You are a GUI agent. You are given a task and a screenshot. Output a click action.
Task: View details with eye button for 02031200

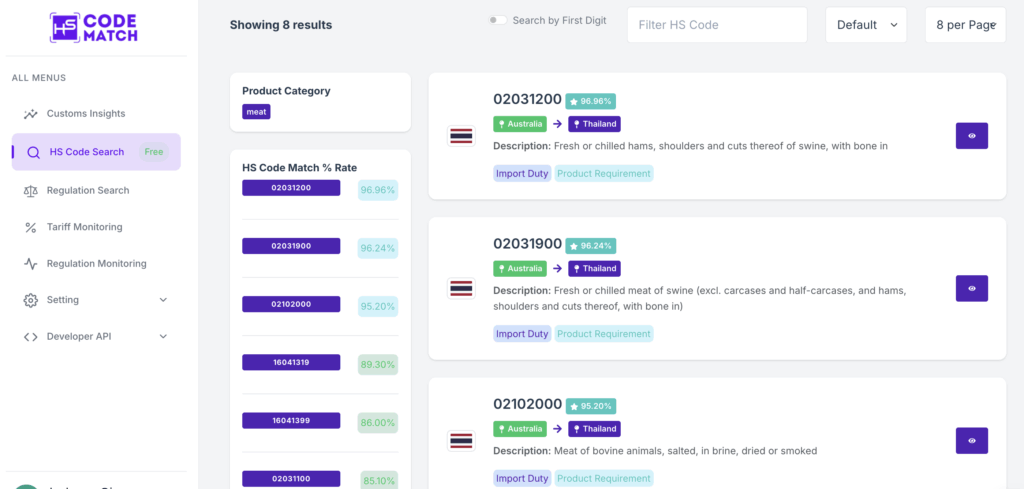(971, 136)
